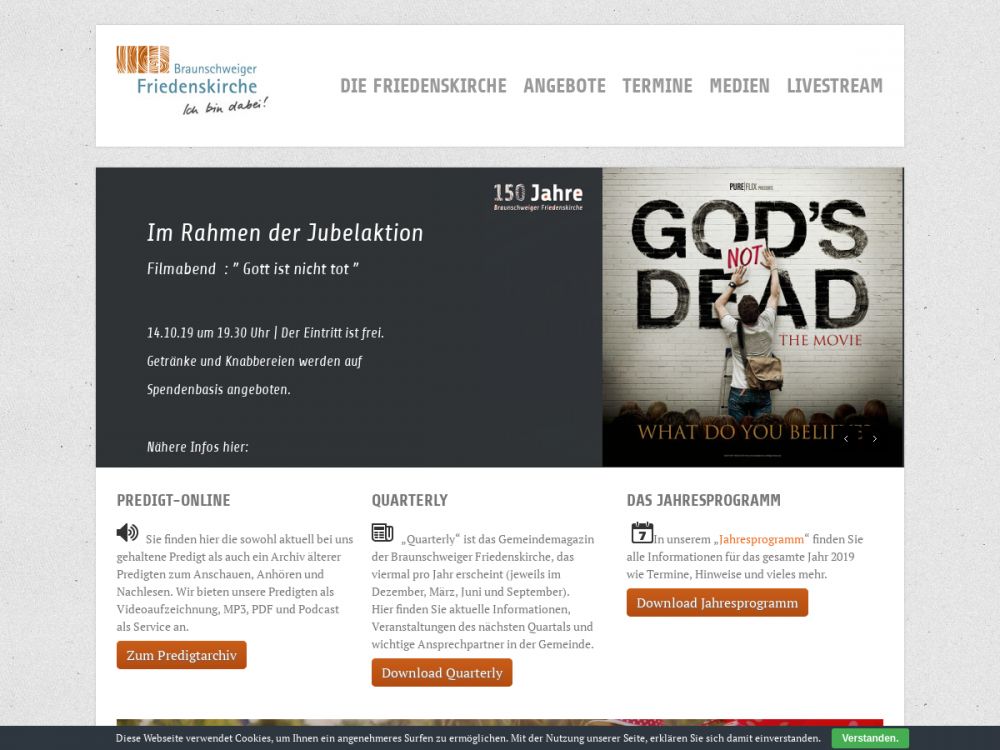1000x750 pixels.
Task: Open the Die Friedenskirche menu
Action: coord(423,86)
